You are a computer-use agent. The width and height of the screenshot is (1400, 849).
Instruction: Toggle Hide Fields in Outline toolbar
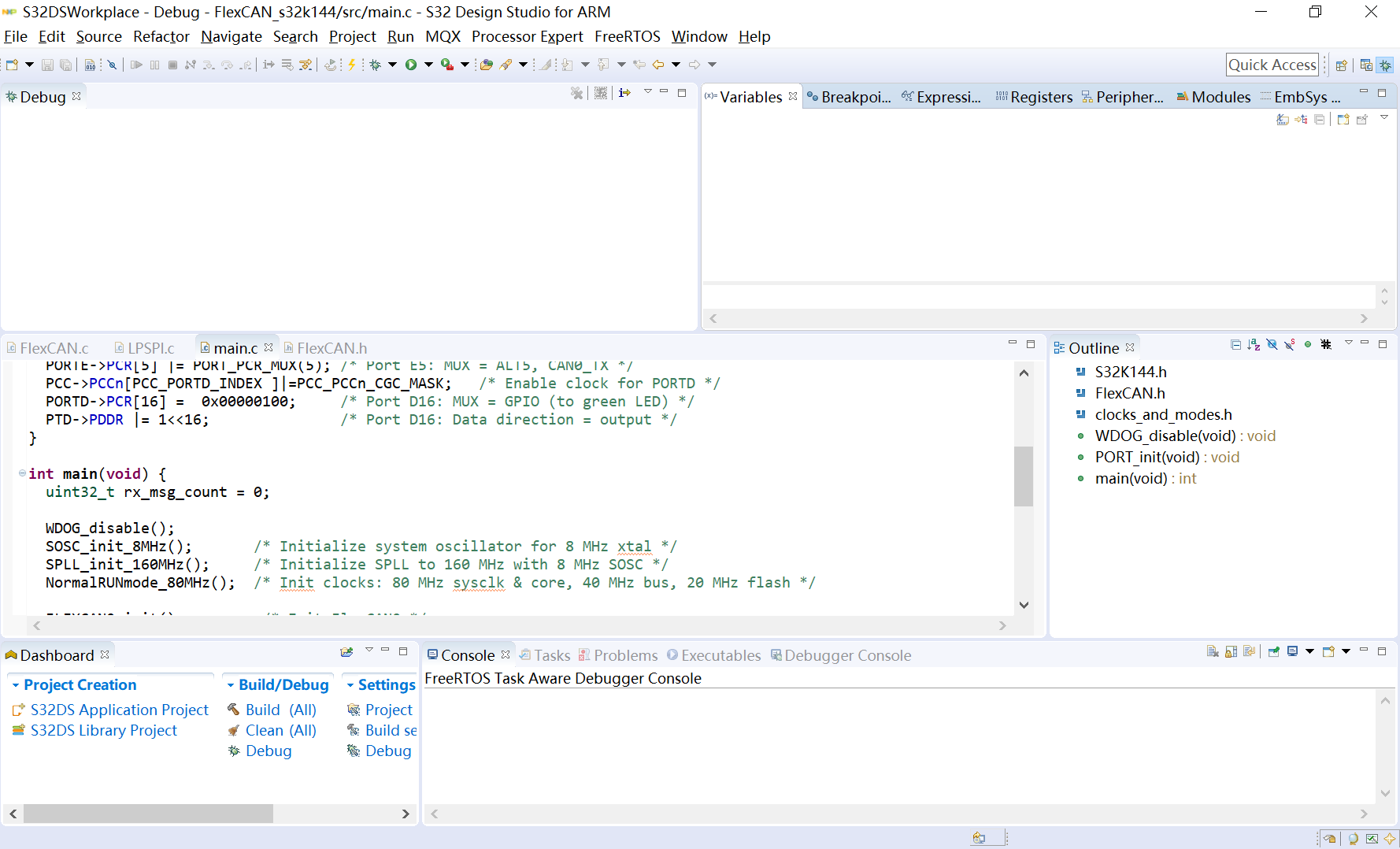(x=1272, y=345)
